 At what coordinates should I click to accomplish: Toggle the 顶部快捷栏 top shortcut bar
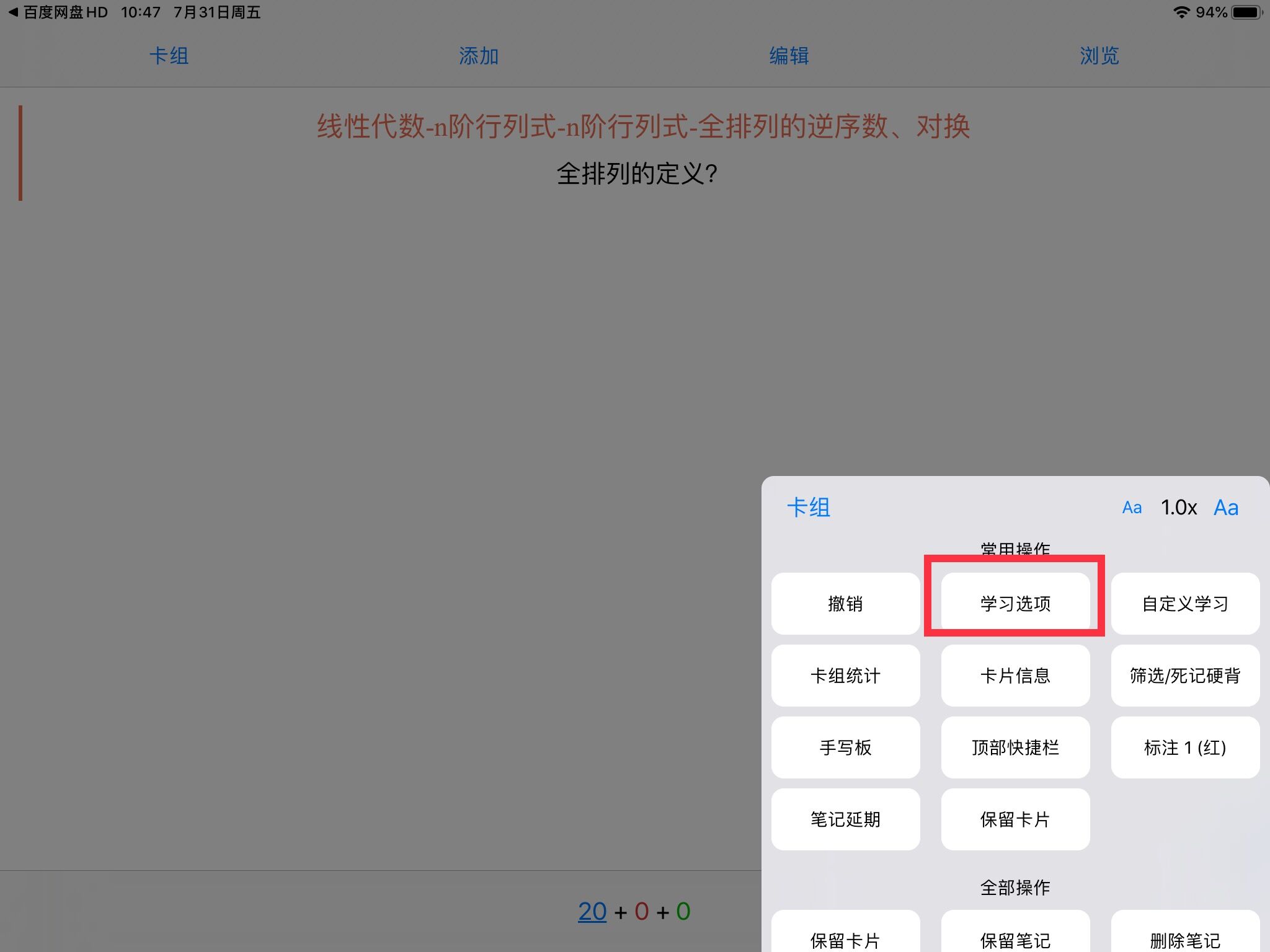pyautogui.click(x=1015, y=747)
